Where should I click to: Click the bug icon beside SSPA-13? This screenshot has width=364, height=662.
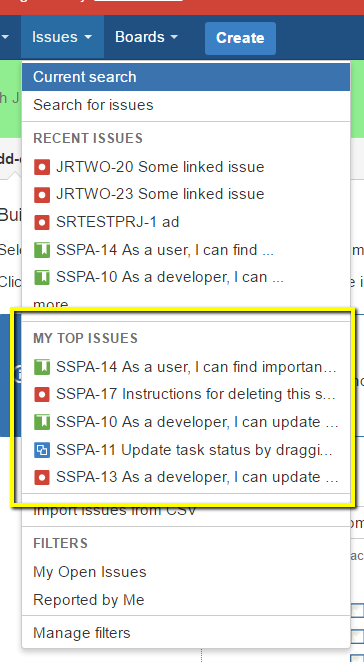coord(42,478)
